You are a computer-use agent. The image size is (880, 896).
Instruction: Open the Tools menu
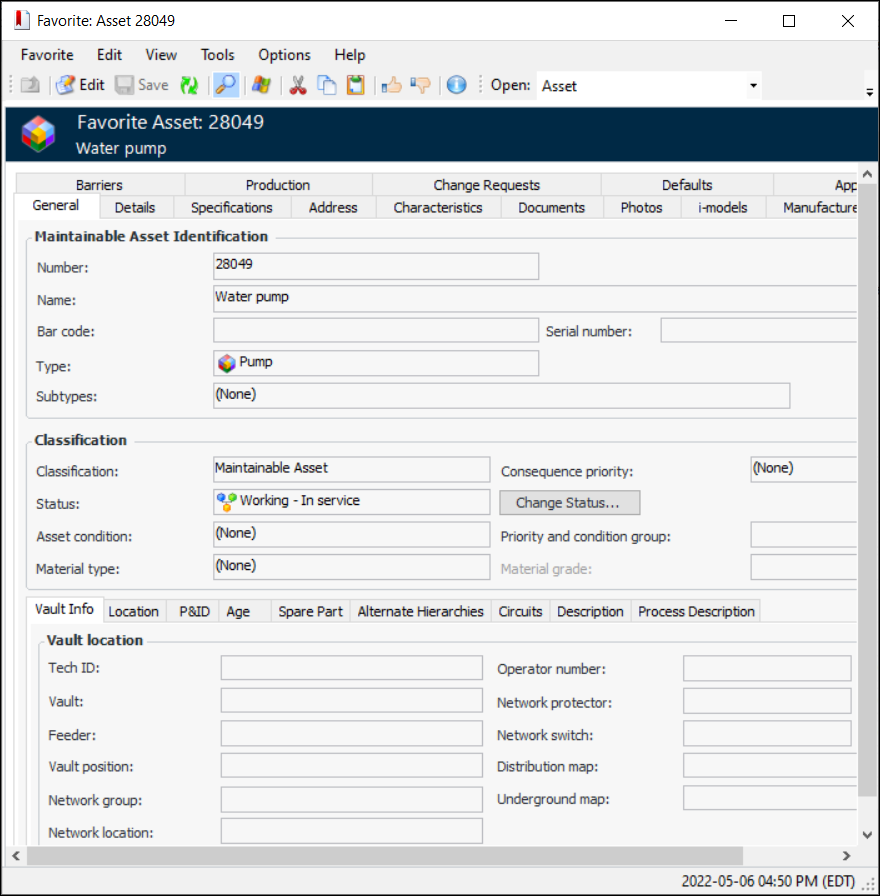217,55
